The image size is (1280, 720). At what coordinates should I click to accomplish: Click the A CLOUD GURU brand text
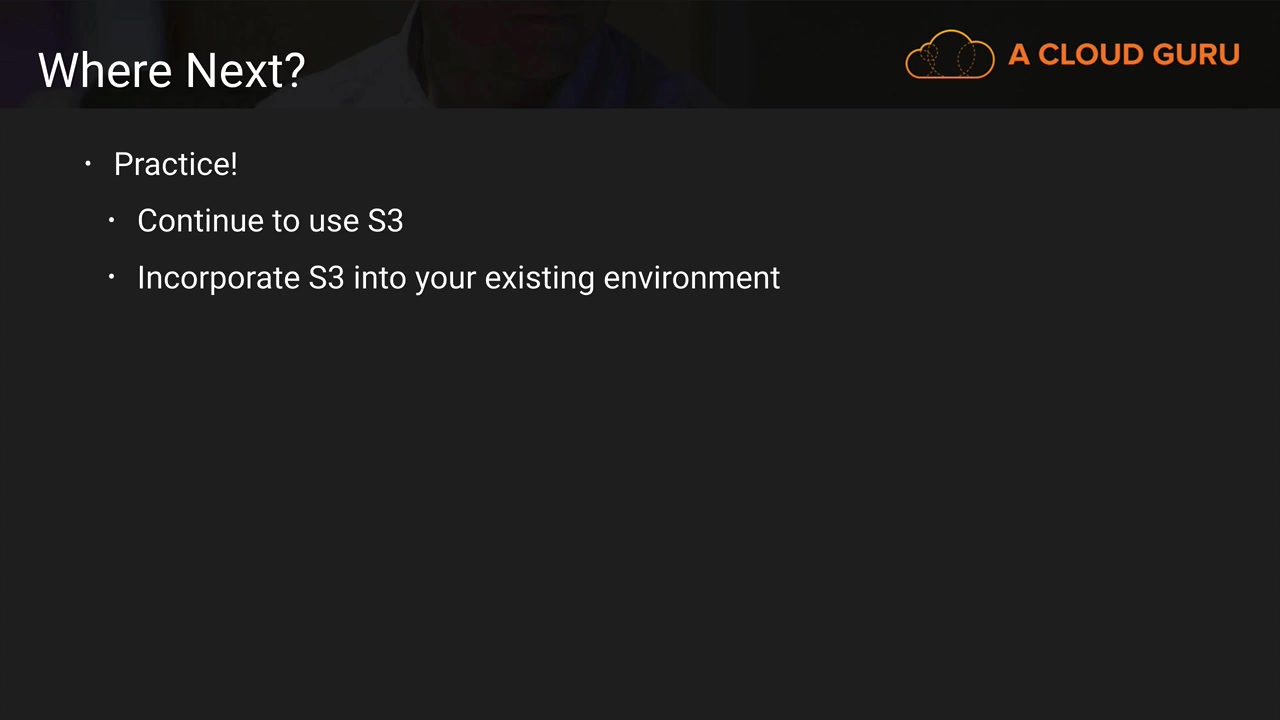point(1123,55)
